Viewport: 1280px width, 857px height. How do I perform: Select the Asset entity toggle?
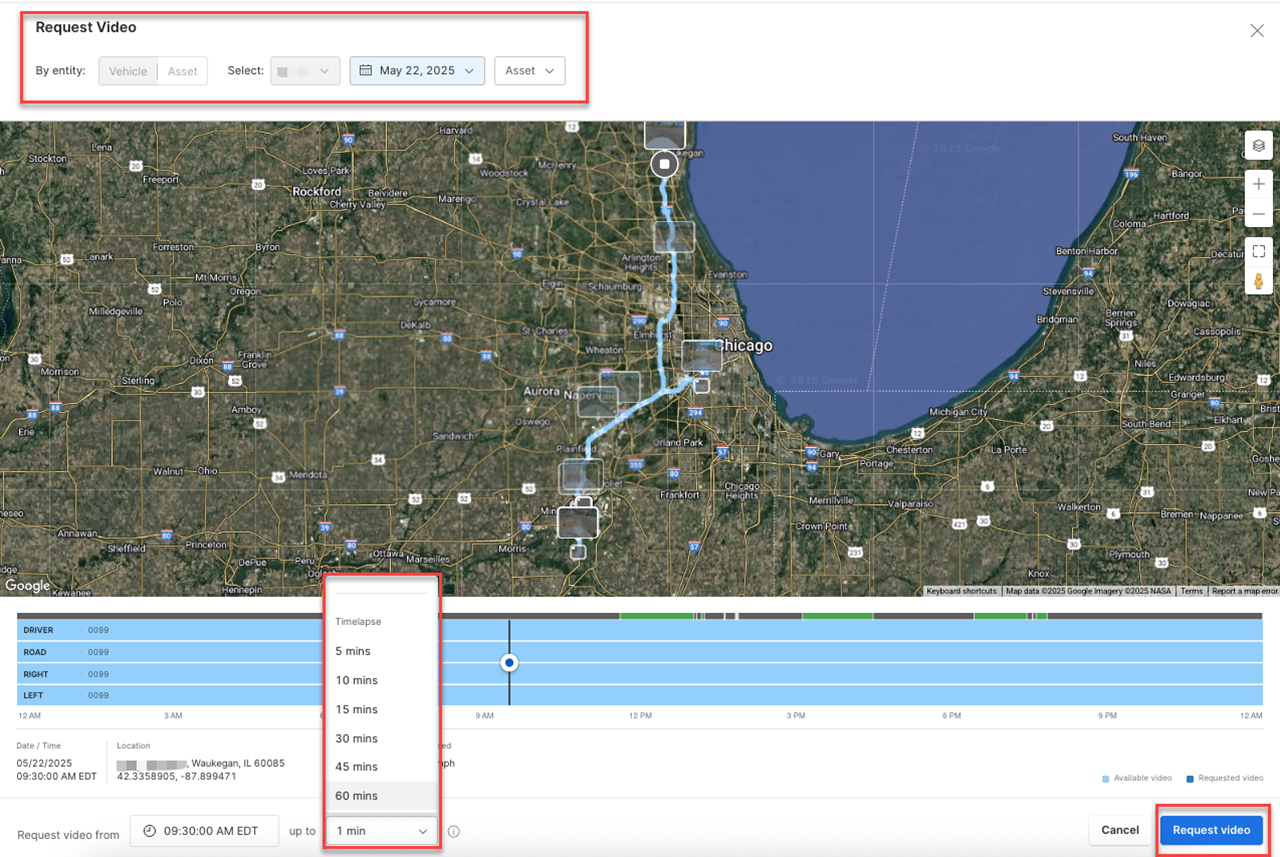coord(182,71)
